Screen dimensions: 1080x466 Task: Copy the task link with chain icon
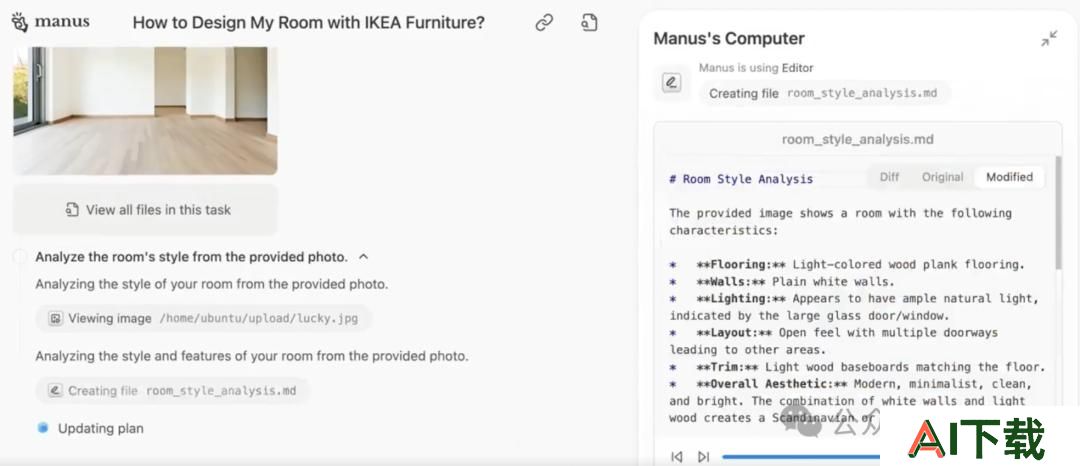pyautogui.click(x=544, y=23)
